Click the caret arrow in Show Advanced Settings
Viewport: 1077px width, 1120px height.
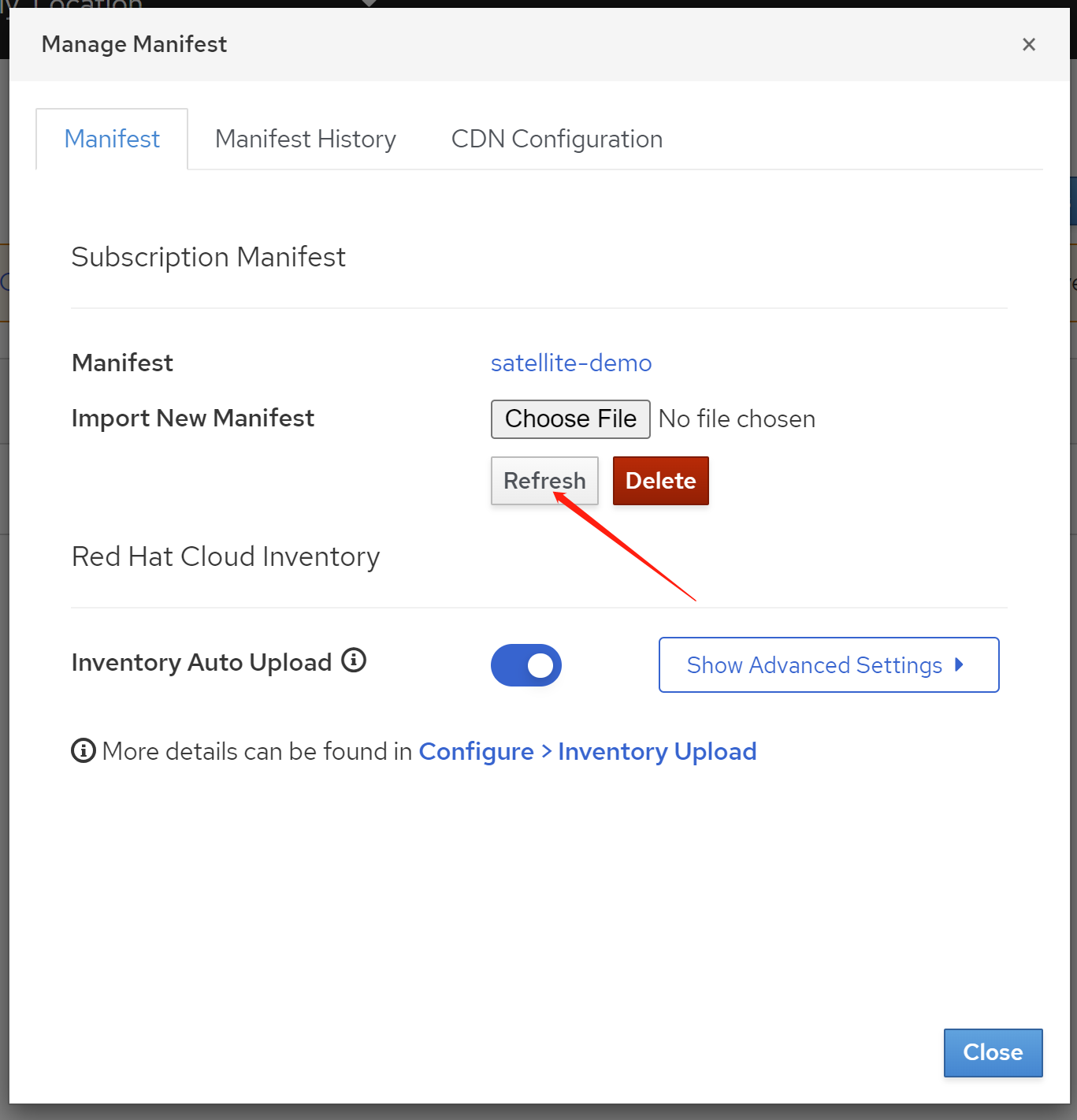[959, 664]
